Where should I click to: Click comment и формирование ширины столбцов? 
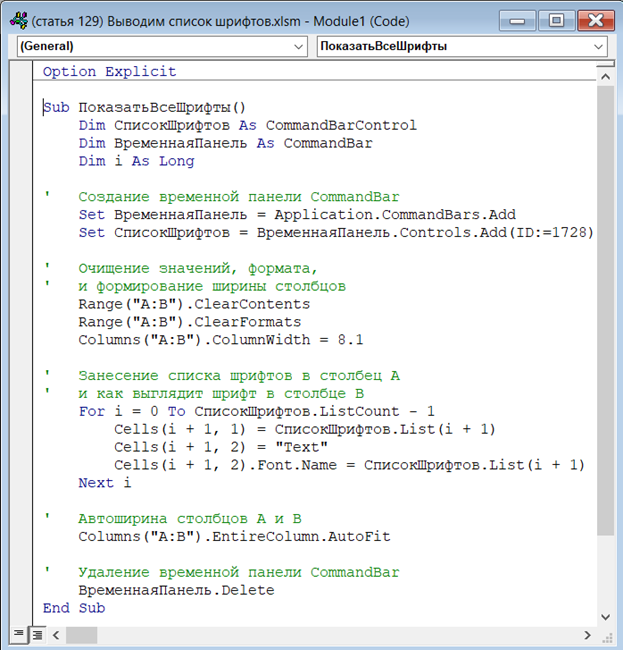(212, 286)
